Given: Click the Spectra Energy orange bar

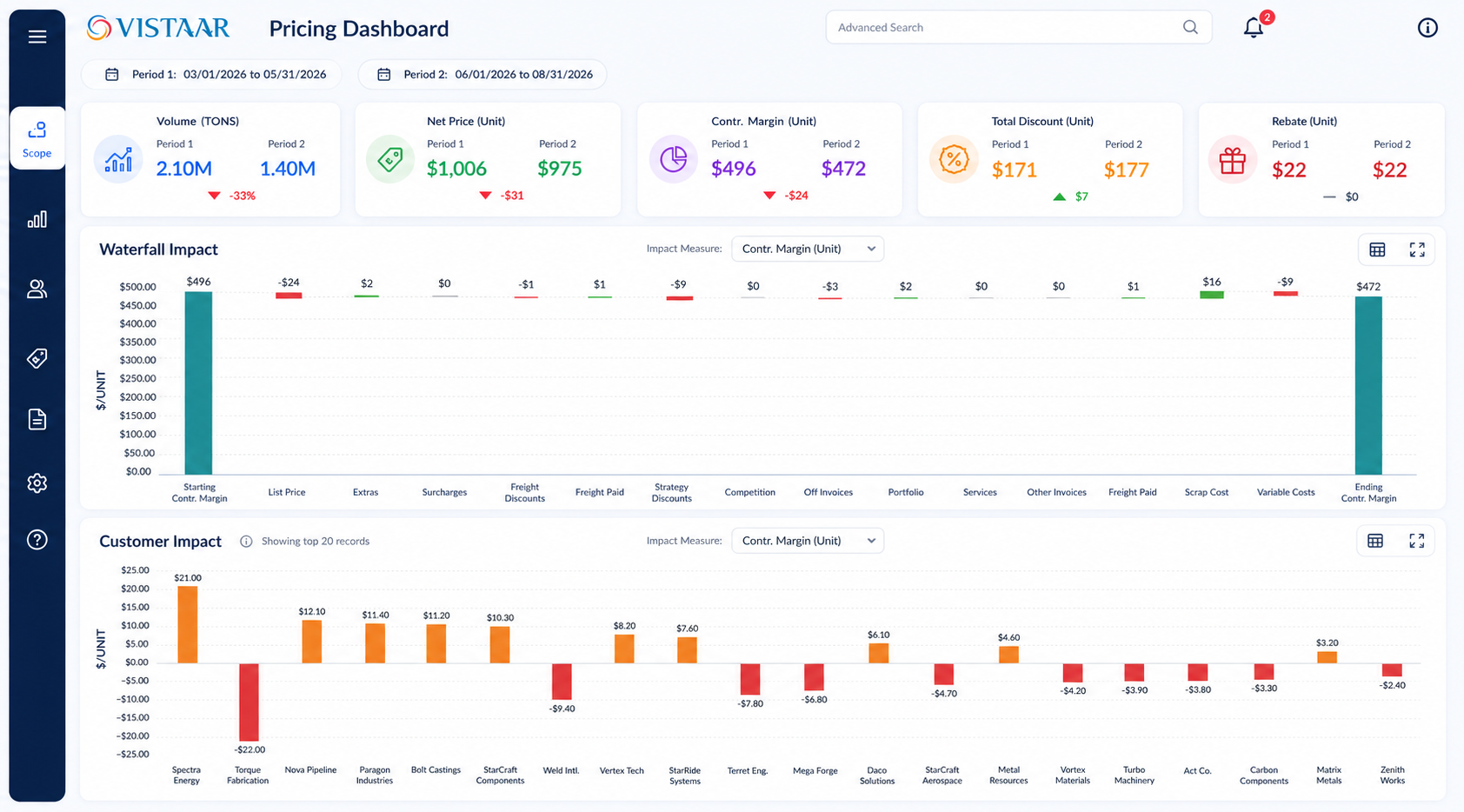Looking at the screenshot, I should click(188, 624).
